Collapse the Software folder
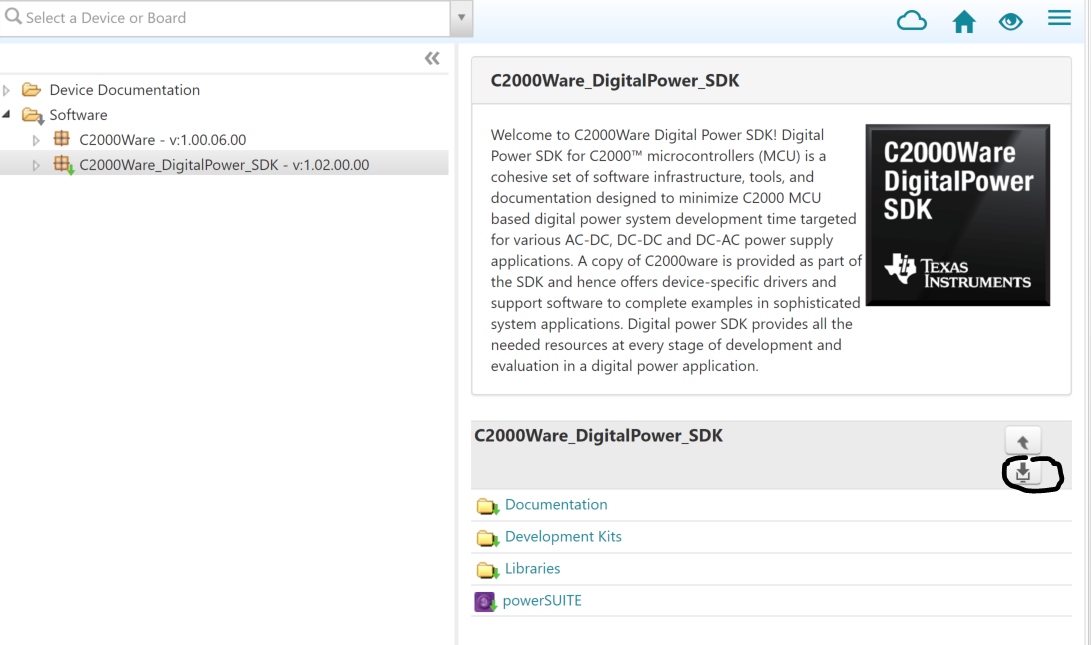 click(8, 114)
